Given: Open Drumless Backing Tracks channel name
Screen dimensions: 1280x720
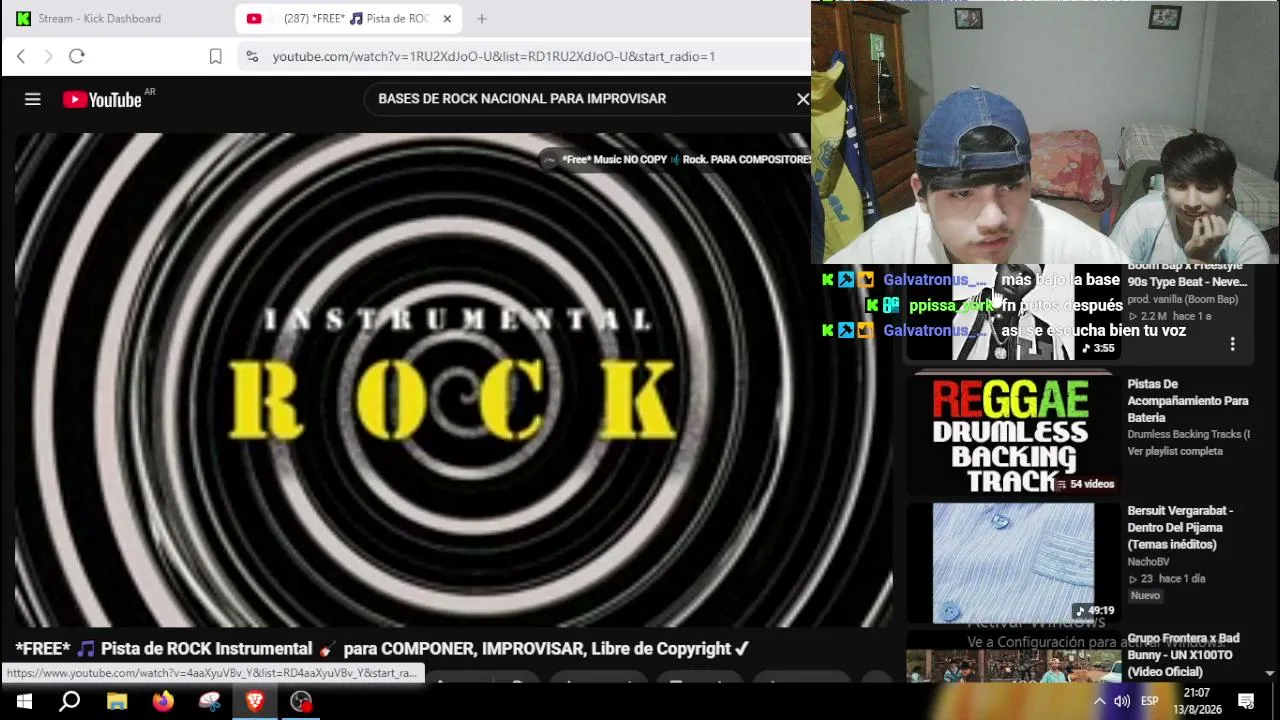Looking at the screenshot, I should [1188, 434].
